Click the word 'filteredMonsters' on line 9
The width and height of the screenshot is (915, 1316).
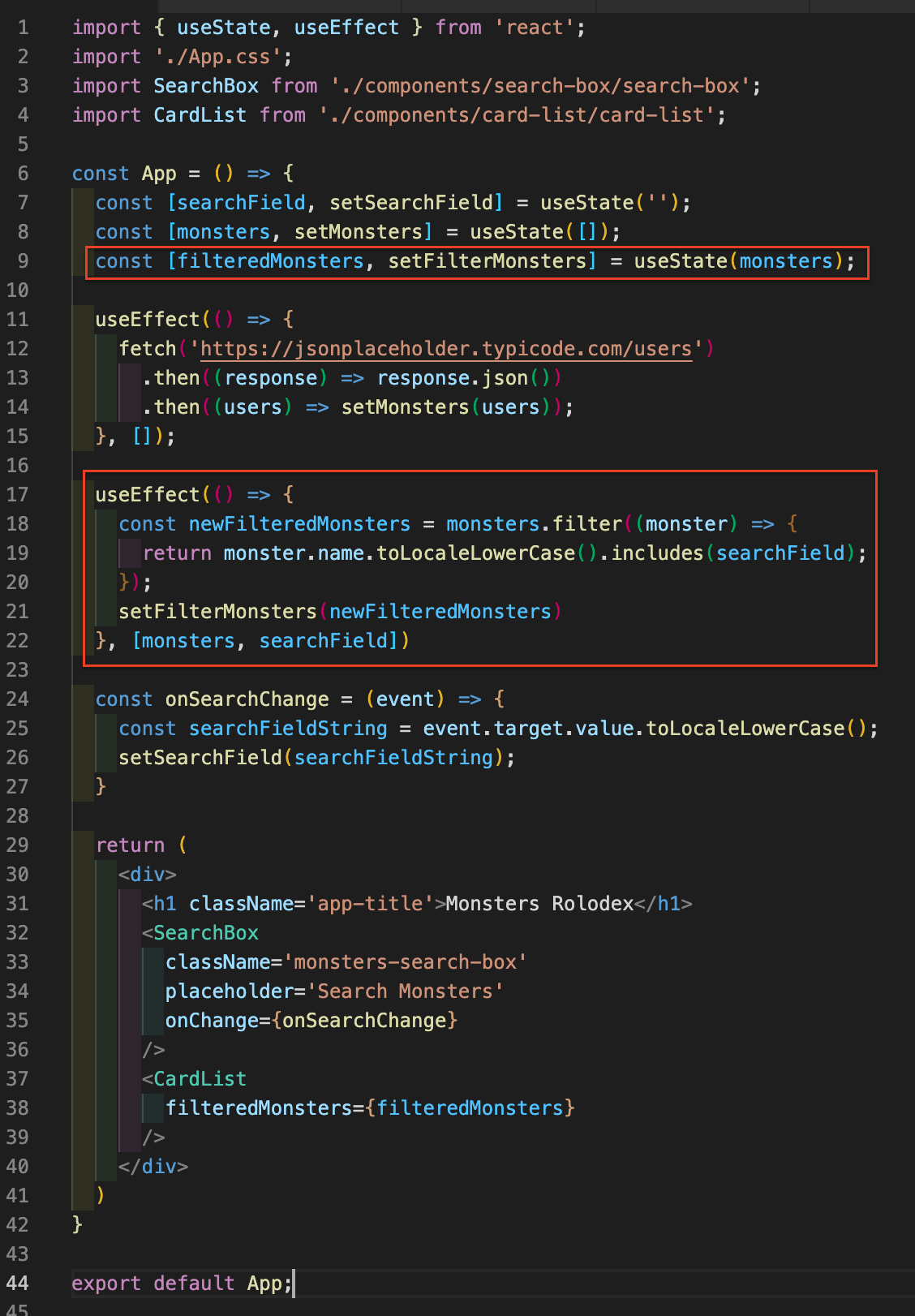pos(271,261)
